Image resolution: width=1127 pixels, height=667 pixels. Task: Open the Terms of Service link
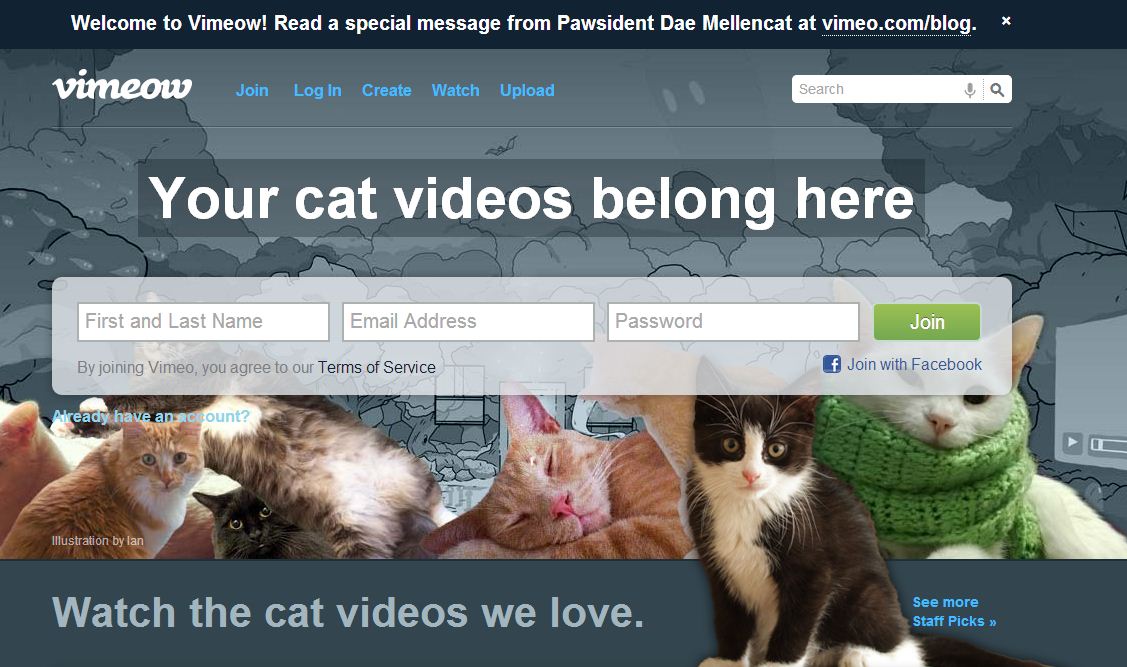tap(377, 367)
